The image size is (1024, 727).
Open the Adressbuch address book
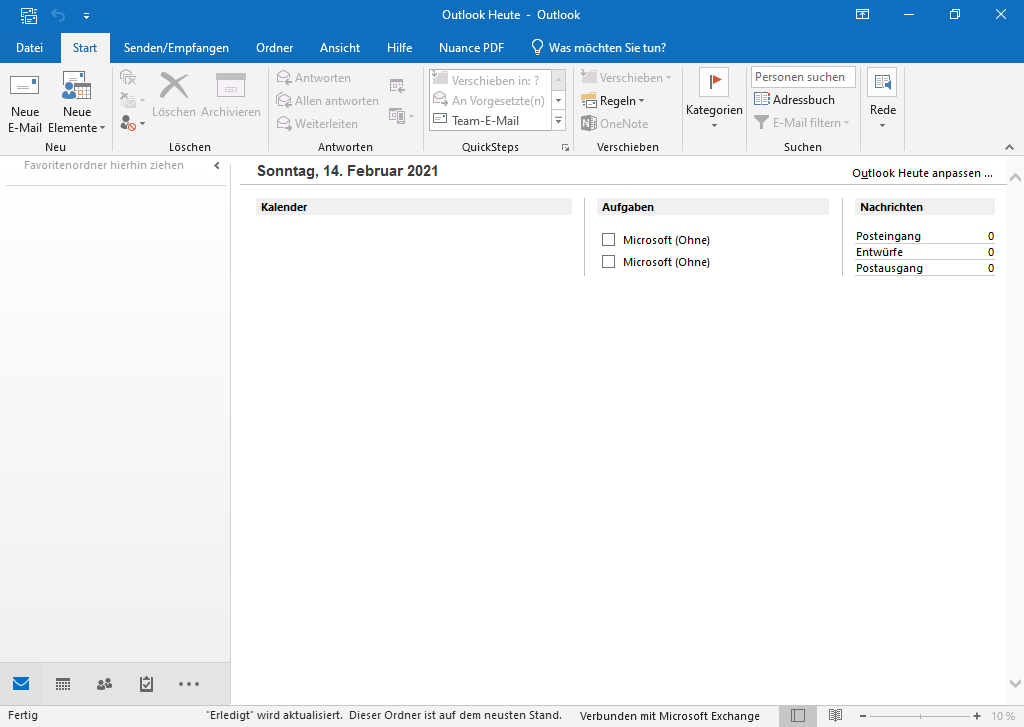pyautogui.click(x=794, y=100)
